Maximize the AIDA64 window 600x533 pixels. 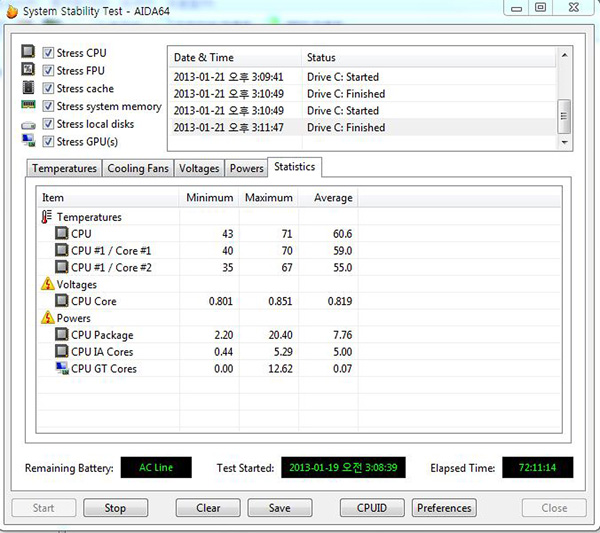540,8
